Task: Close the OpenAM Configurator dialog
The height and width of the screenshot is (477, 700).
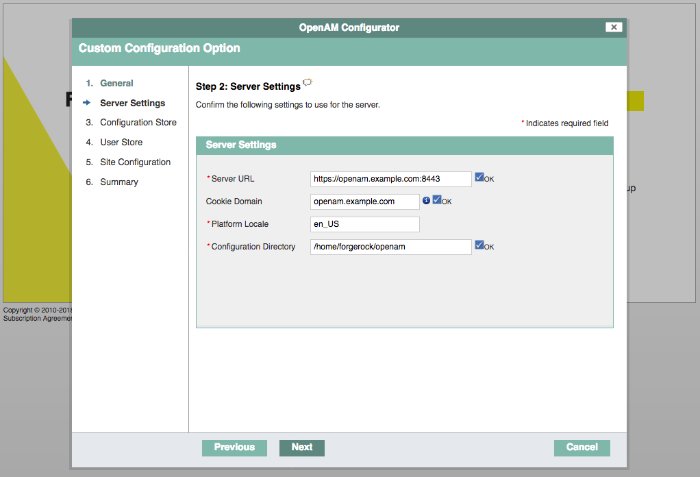Action: pyautogui.click(x=614, y=27)
